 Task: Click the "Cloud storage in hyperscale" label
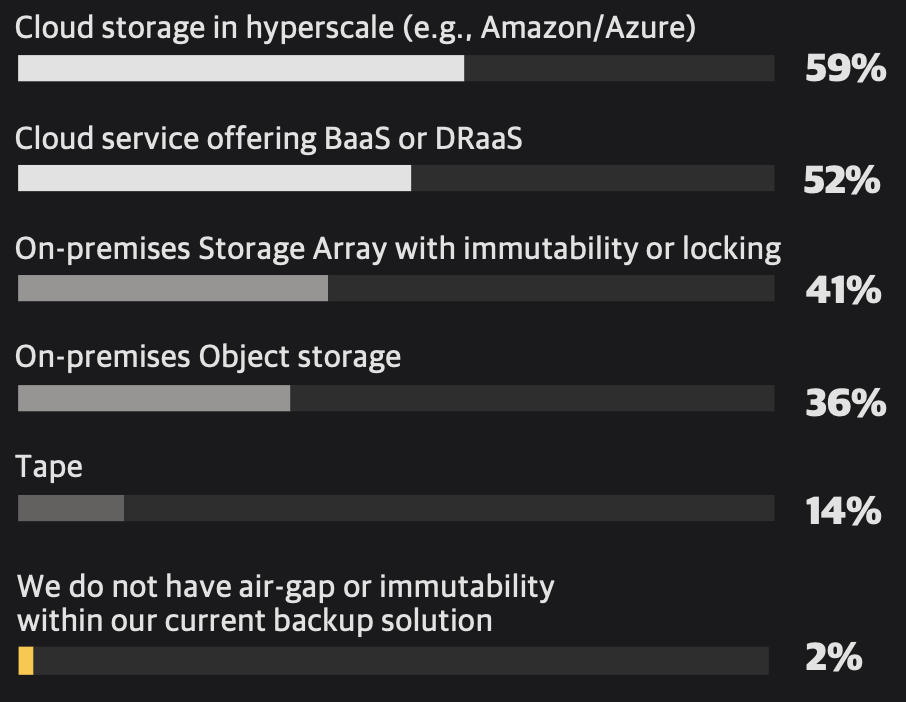tap(355, 29)
